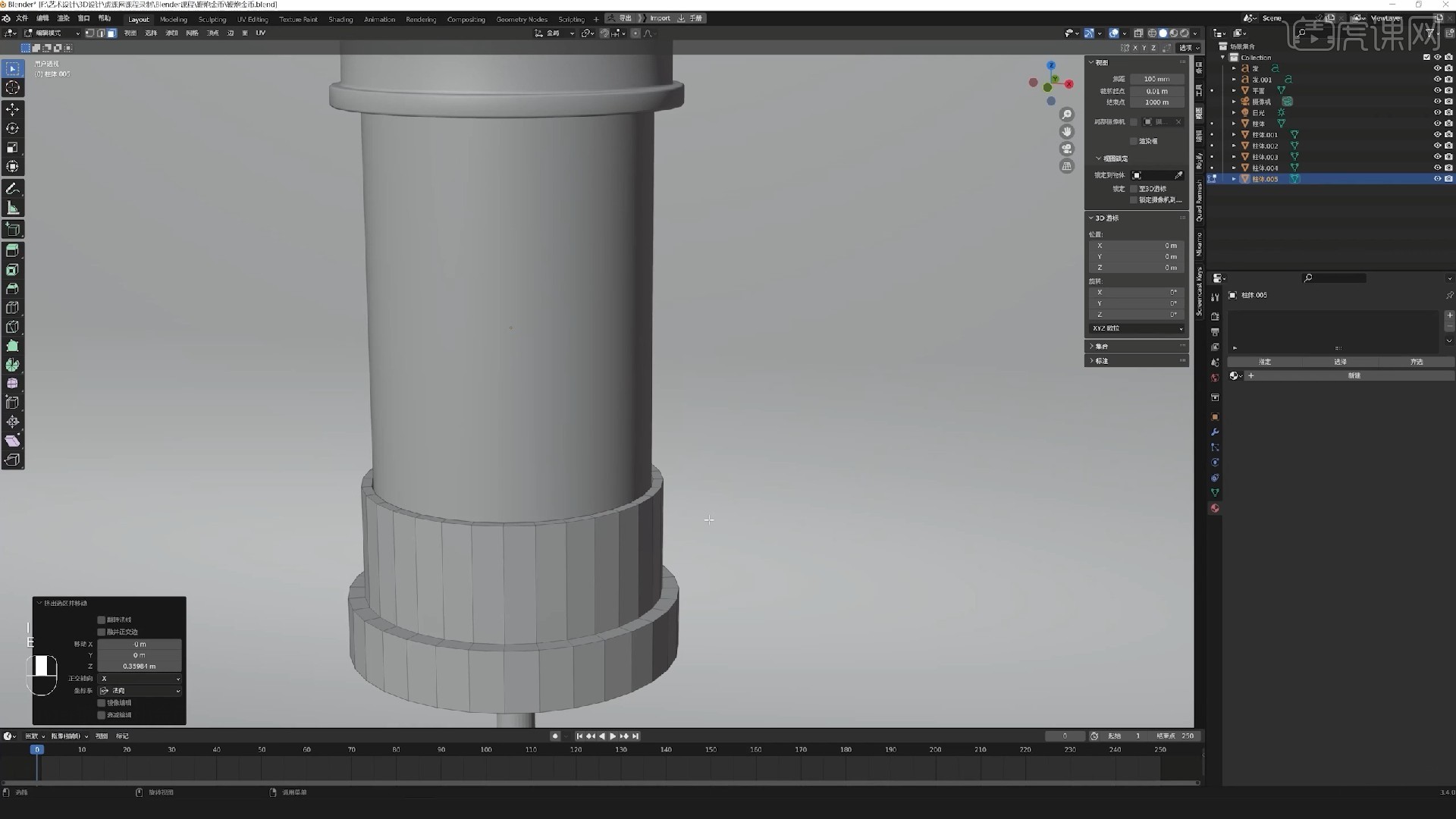Viewport: 1456px width, 819px height.
Task: Switch to the Modeling workspace tab
Action: (x=174, y=20)
